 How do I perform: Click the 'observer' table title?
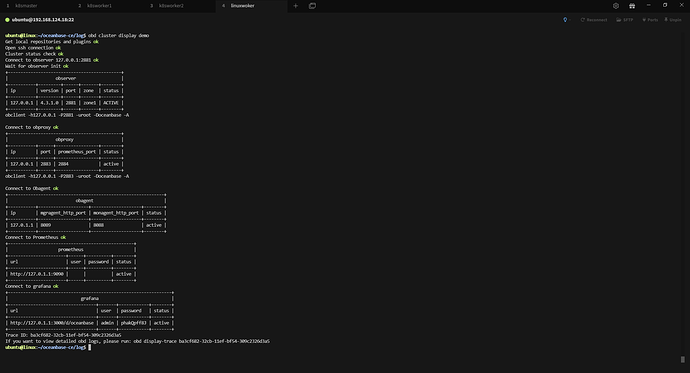[66, 78]
